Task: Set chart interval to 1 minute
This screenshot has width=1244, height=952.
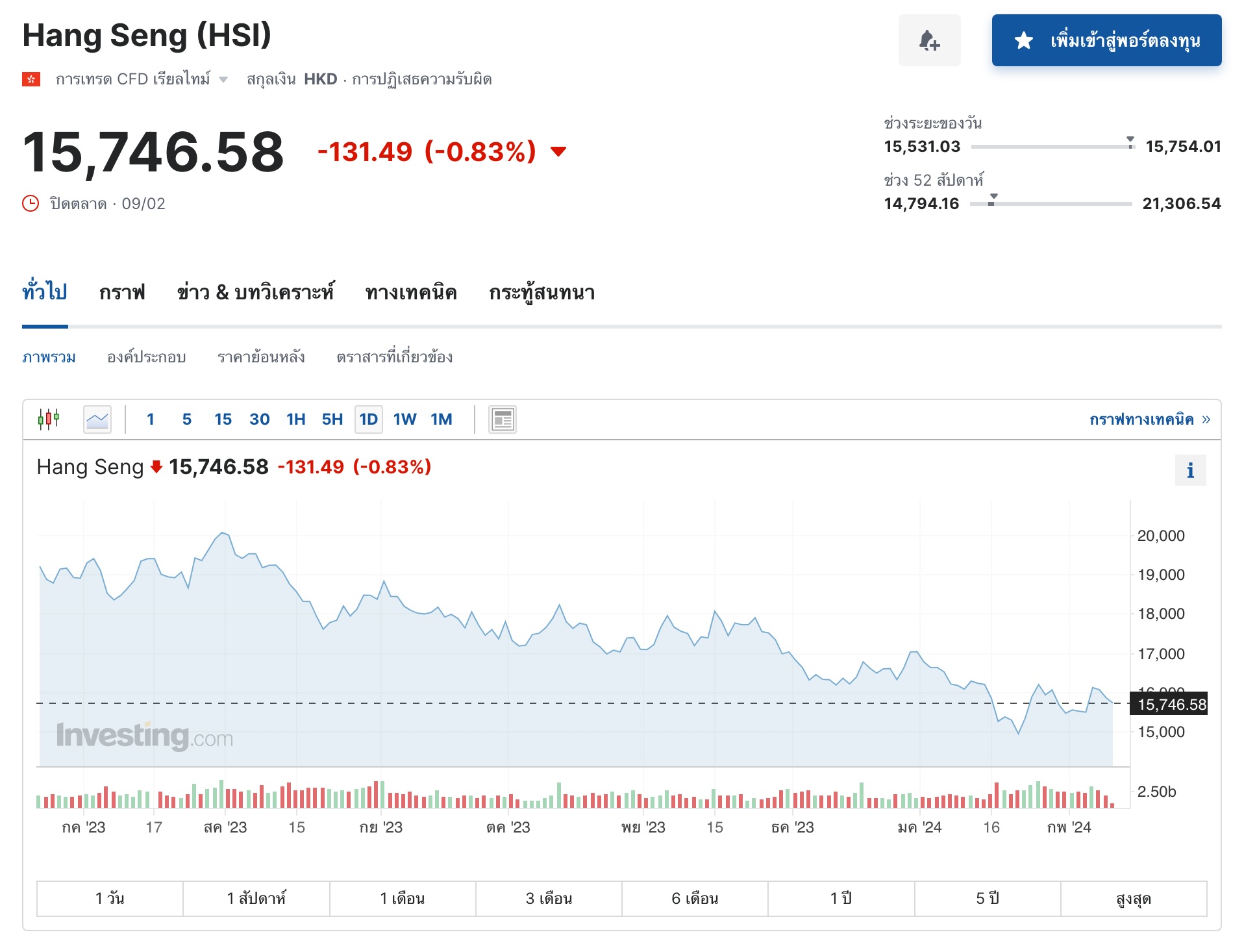Action: 151,420
